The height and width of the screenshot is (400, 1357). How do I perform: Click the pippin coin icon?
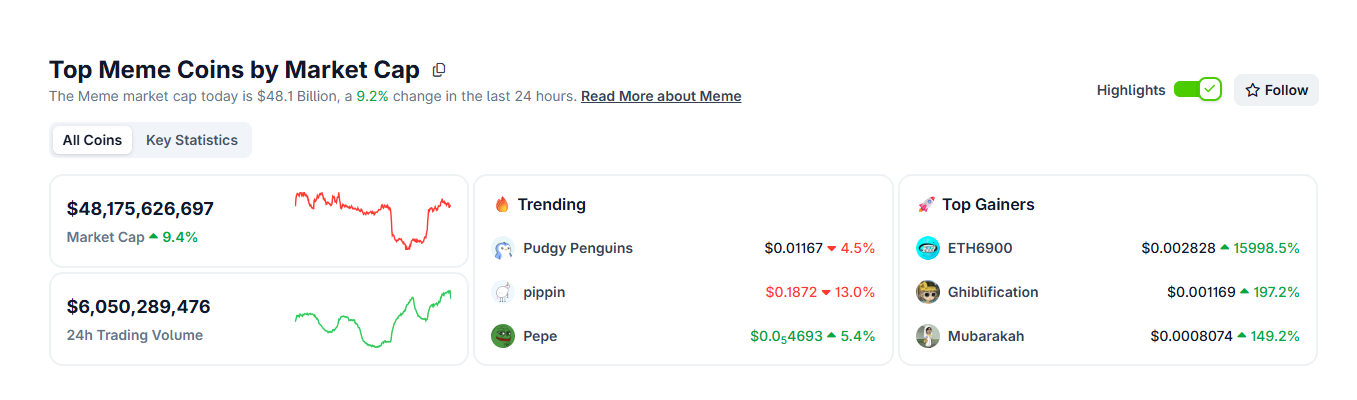[503, 292]
